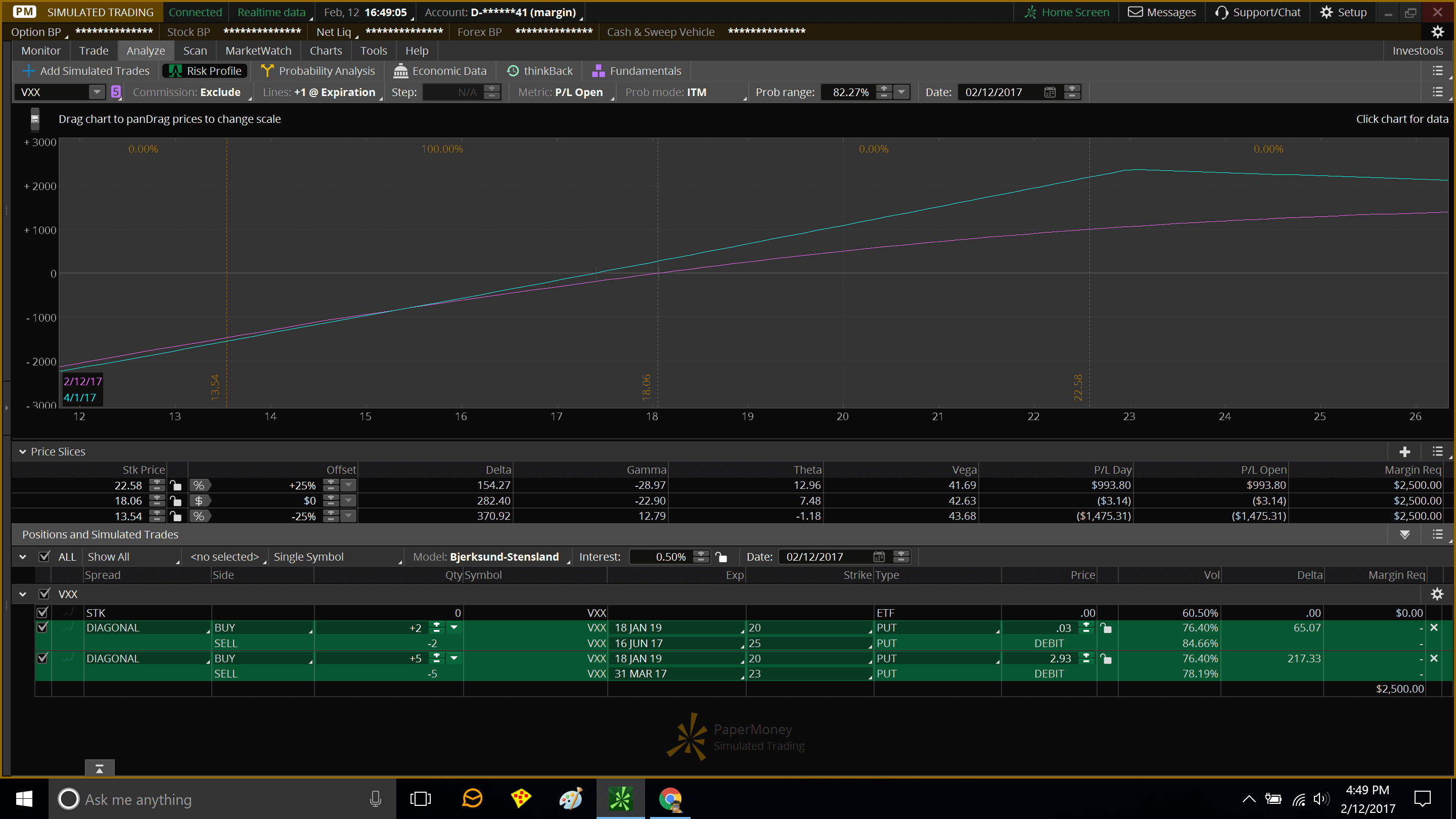Screen dimensions: 1456x819
Task: Toggle the ALL positions checkbox
Action: (x=43, y=556)
